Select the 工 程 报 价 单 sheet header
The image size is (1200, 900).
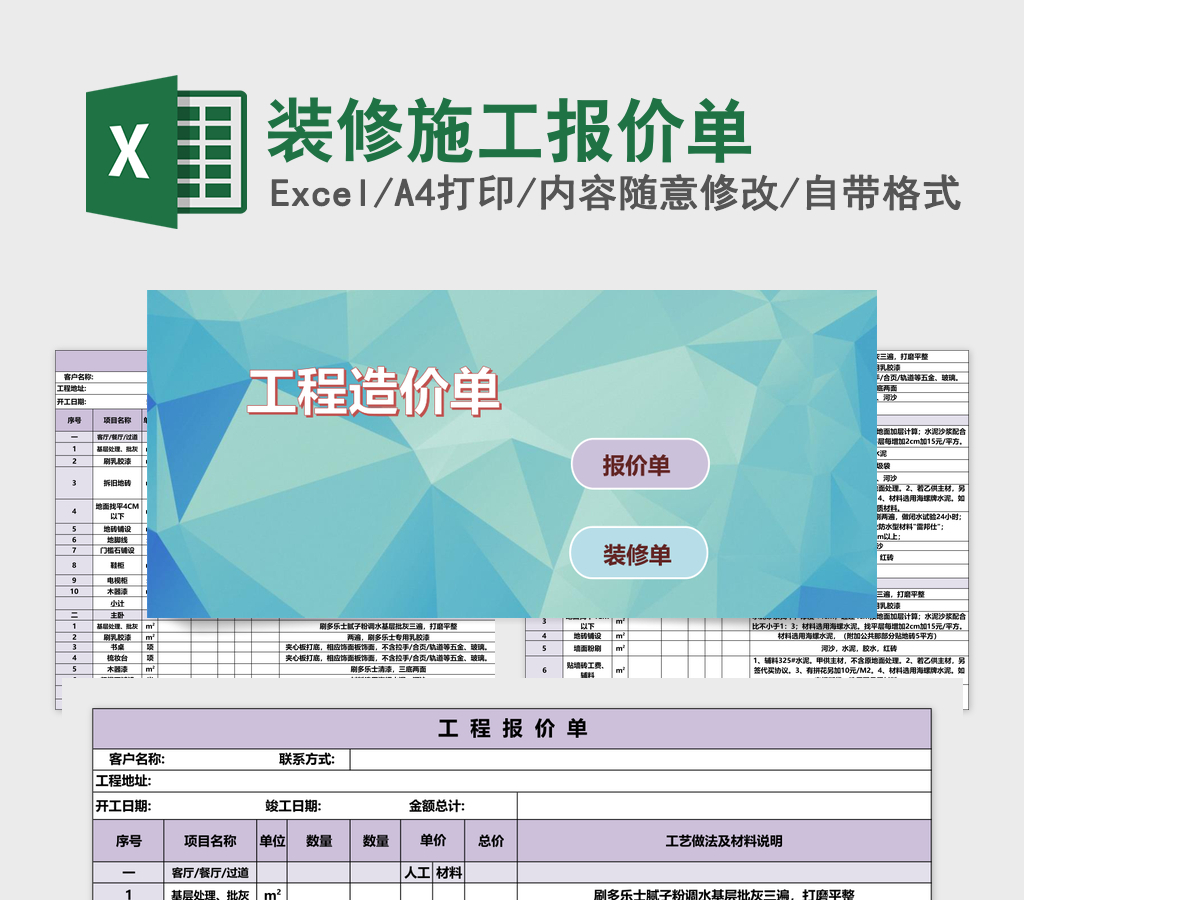pos(512,729)
